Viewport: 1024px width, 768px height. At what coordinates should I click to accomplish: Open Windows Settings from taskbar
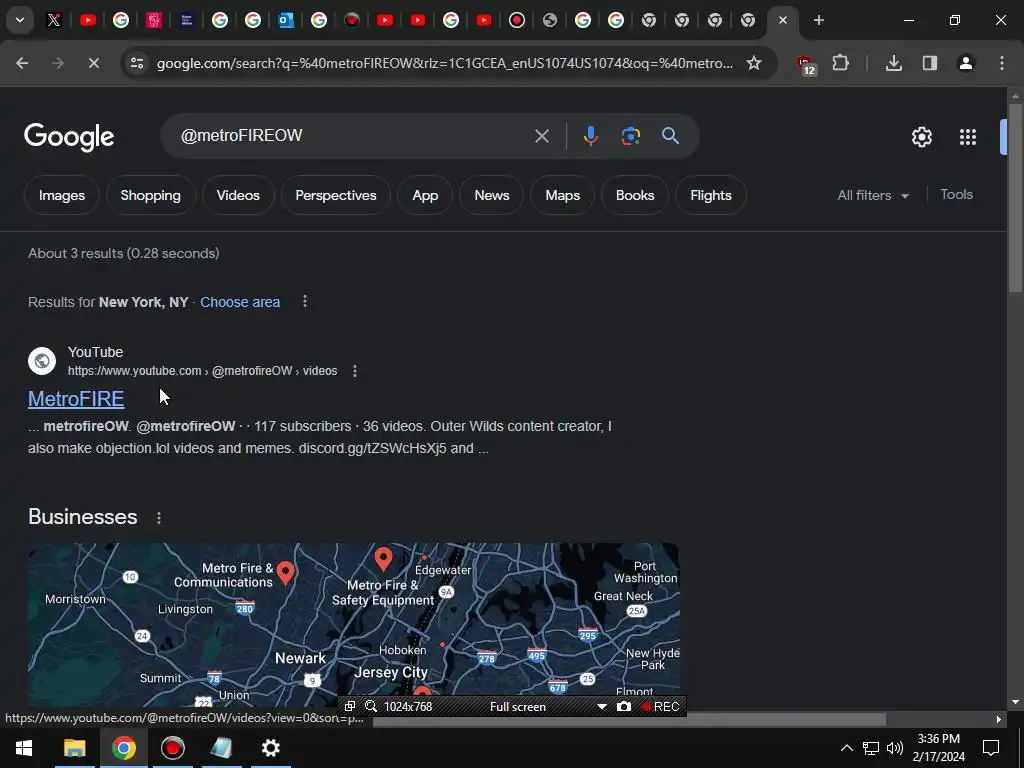pos(270,748)
